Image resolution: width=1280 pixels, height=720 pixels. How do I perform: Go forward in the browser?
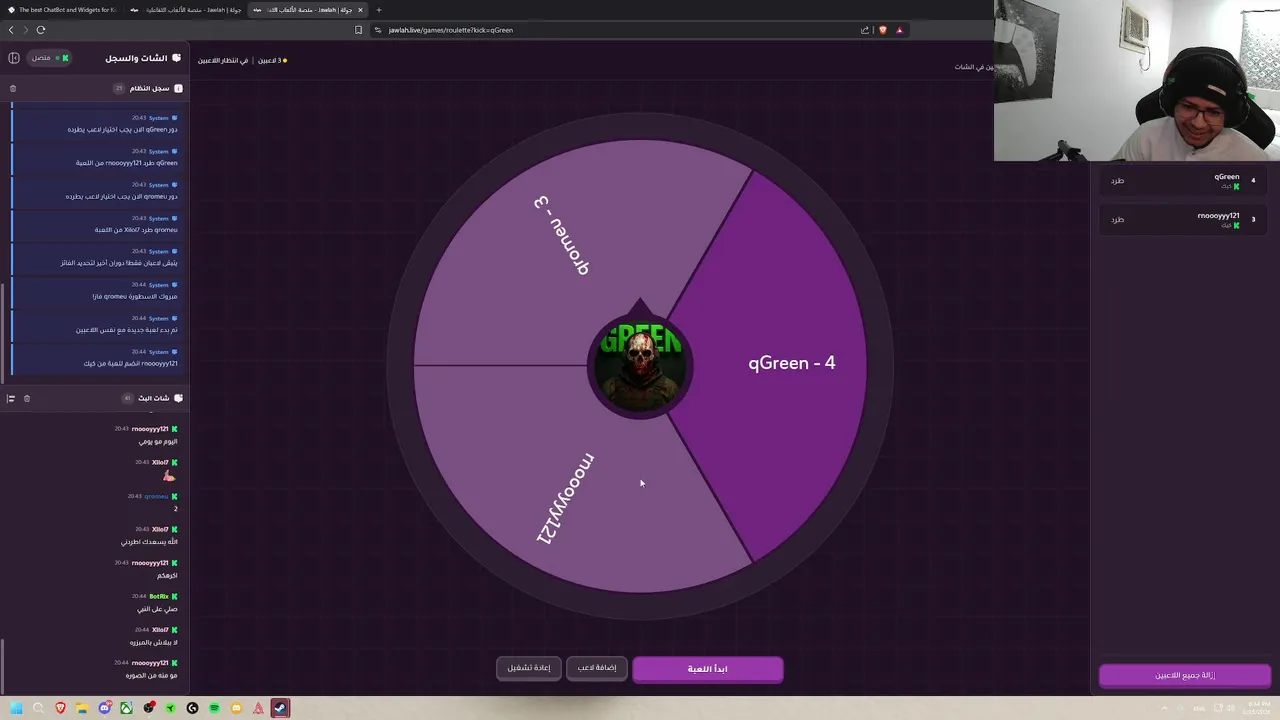[26, 30]
